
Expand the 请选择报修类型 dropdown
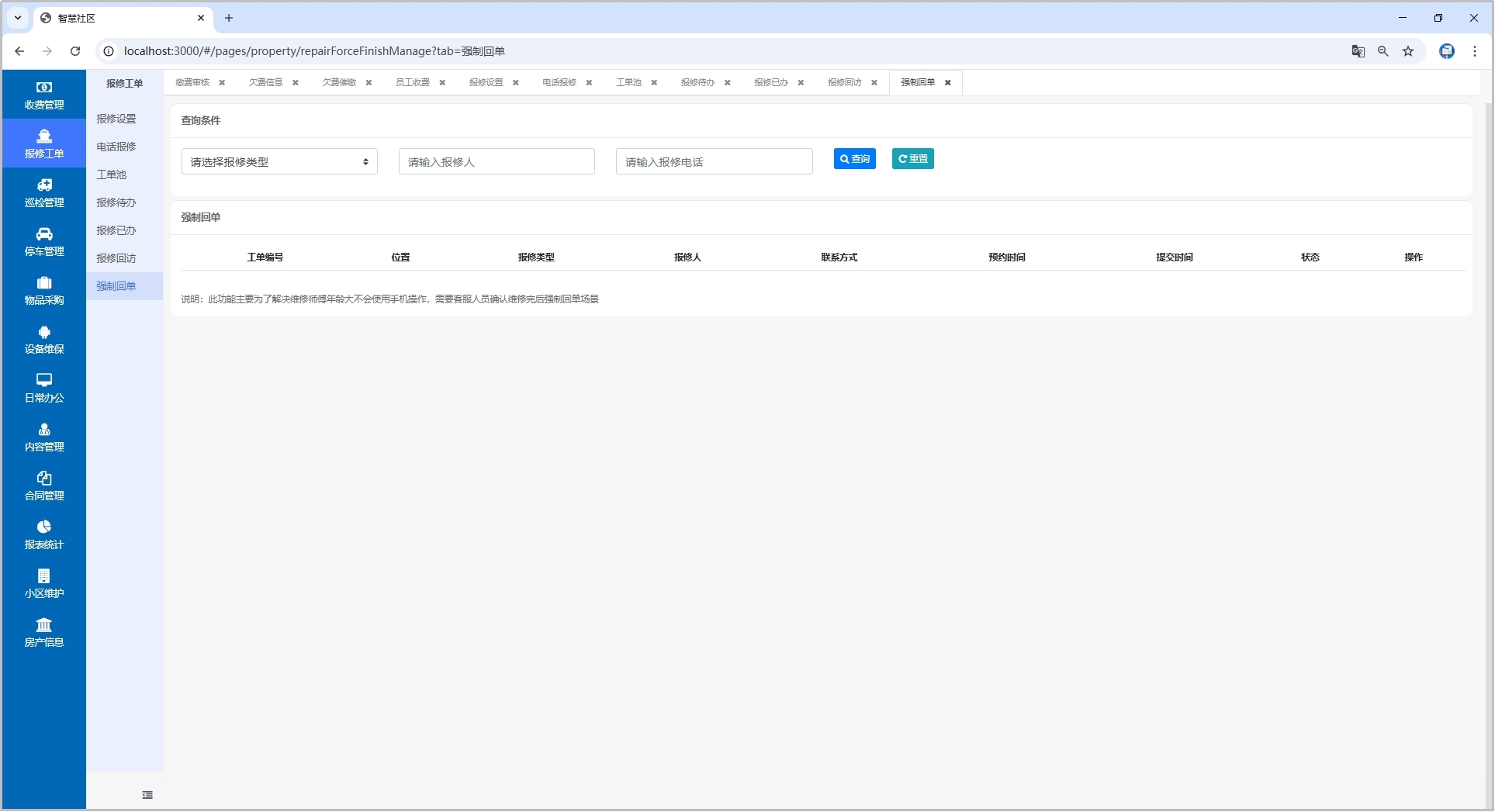pos(279,162)
